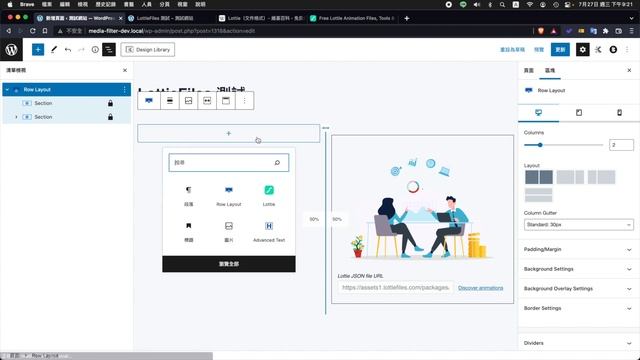The height and width of the screenshot is (360, 640).
Task: Switch to the block settings tab
Action: click(x=550, y=70)
